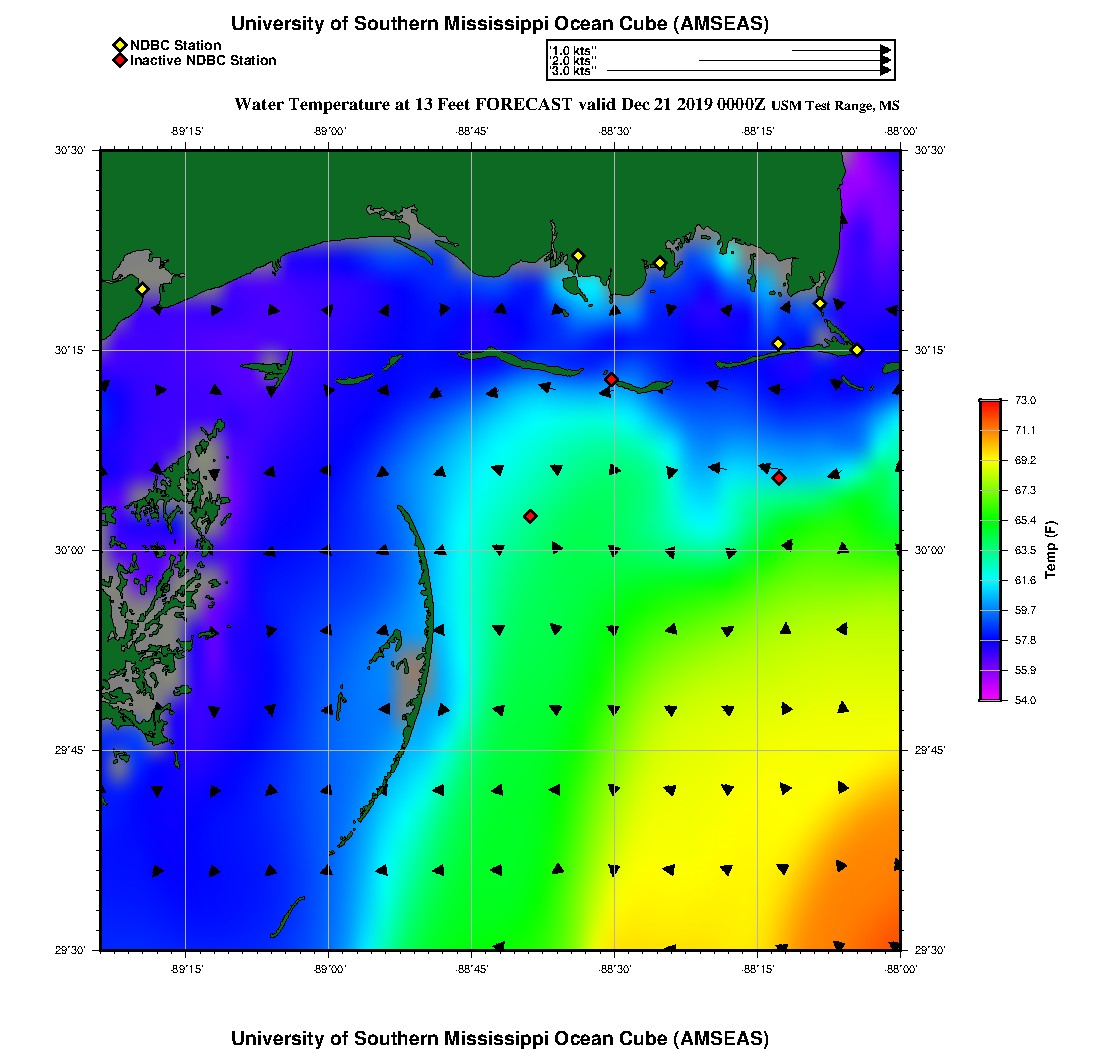This screenshot has width=1100, height=1050.
Task: Click the red Inactive NDBC Station legend diamond
Action: tap(119, 61)
